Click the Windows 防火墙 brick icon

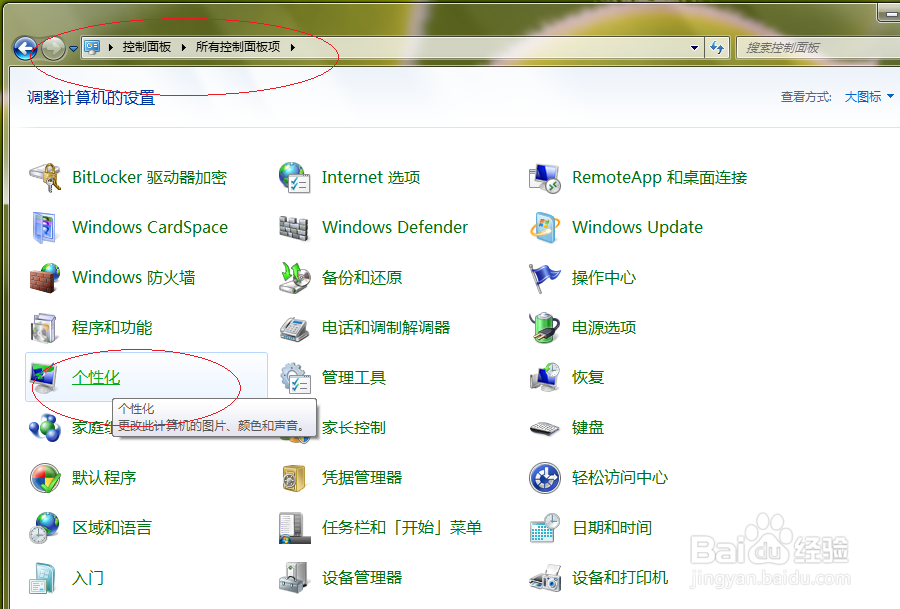pyautogui.click(x=45, y=278)
